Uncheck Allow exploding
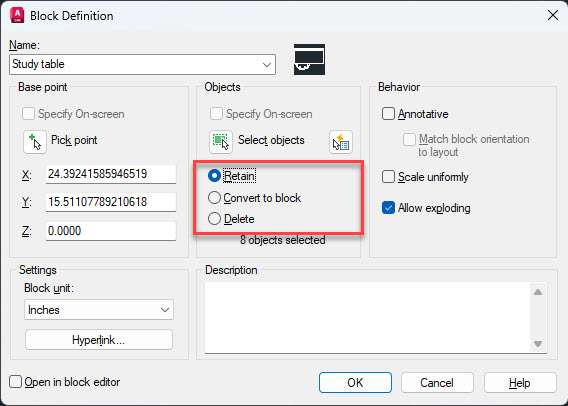The image size is (568, 406). pyautogui.click(x=388, y=208)
